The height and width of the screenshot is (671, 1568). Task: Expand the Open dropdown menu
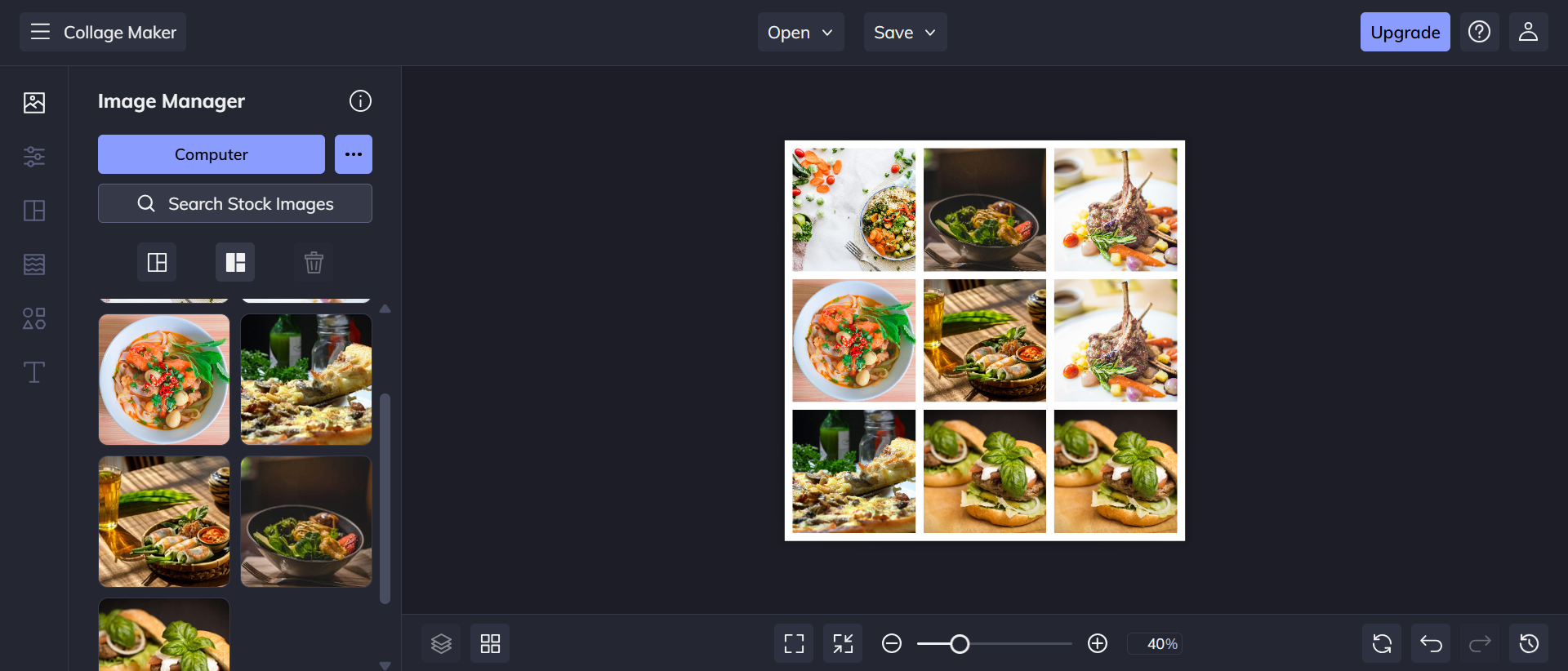(800, 32)
